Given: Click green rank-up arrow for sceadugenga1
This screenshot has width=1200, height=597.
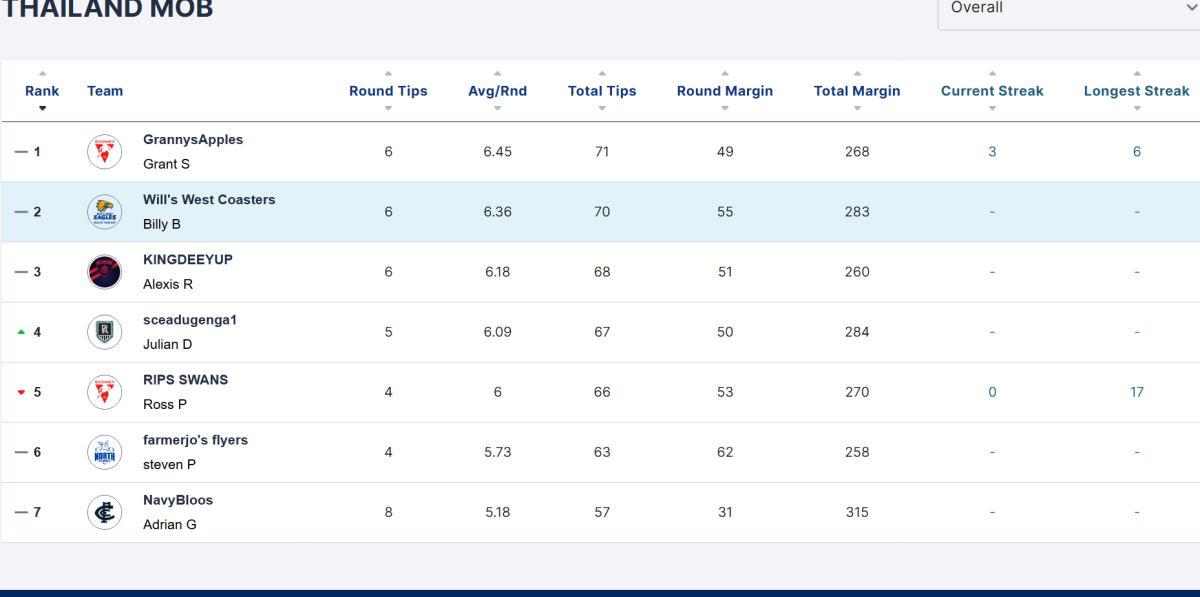Looking at the screenshot, I should pos(21,332).
